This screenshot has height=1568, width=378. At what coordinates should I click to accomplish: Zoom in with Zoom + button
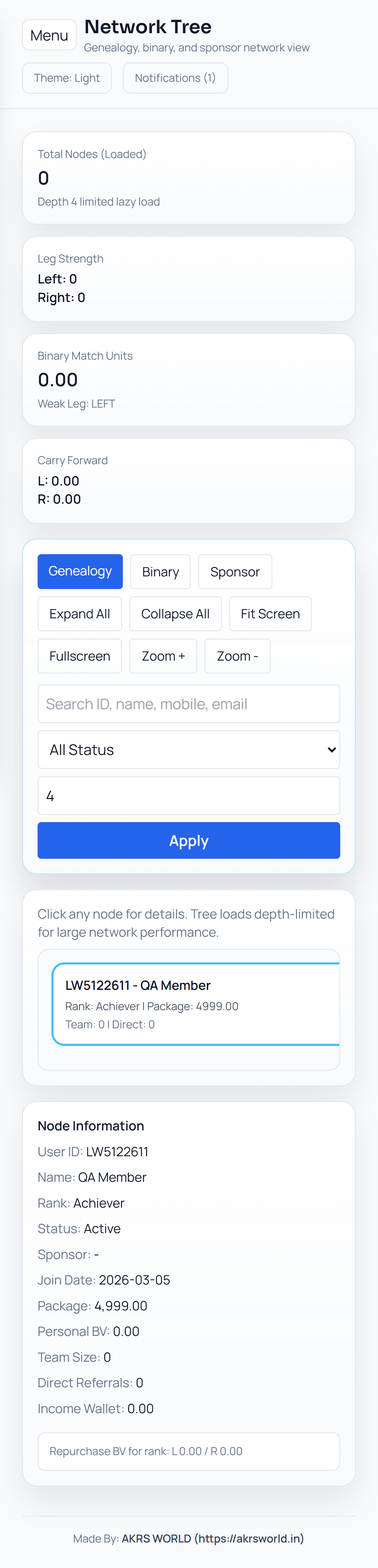[x=163, y=656]
